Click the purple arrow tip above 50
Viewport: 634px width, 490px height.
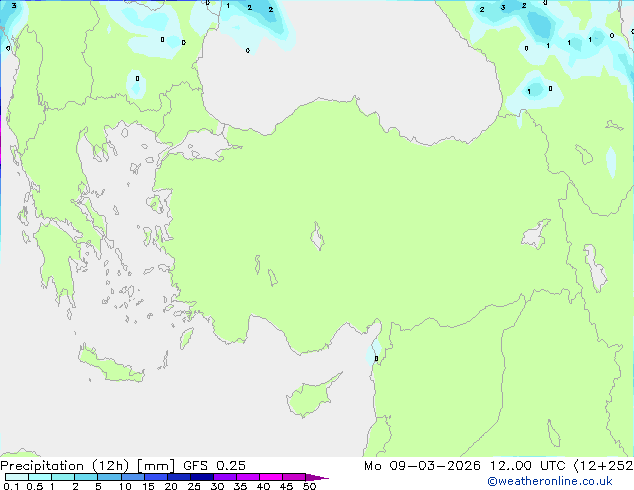[317, 477]
